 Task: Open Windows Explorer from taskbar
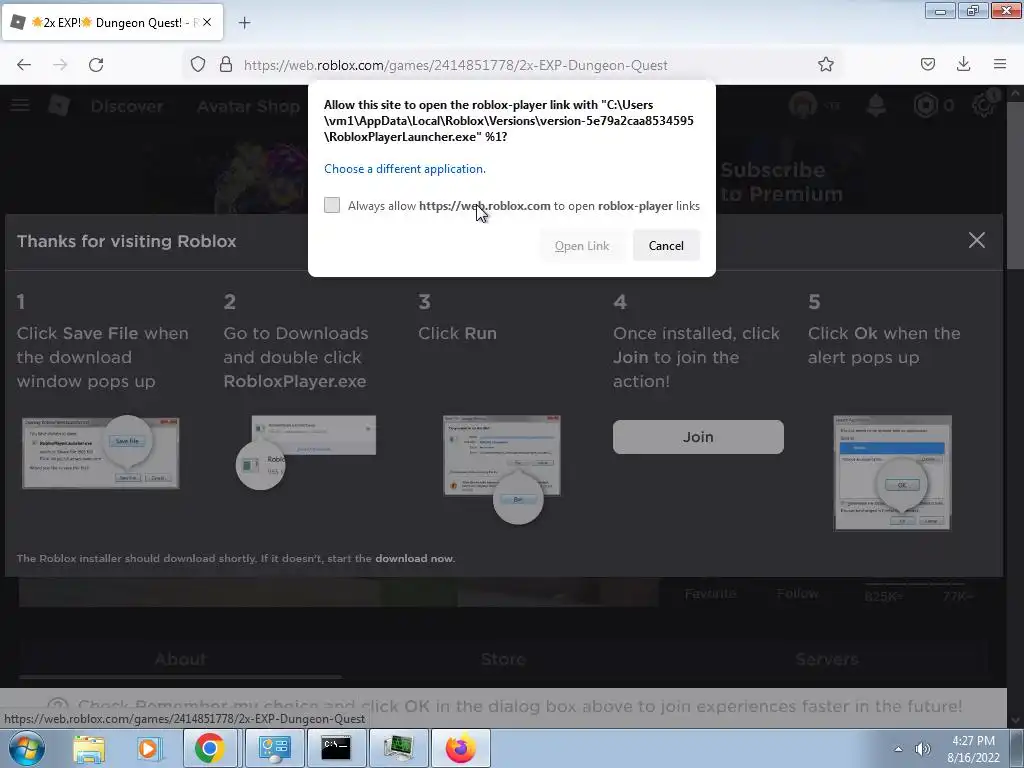89,748
